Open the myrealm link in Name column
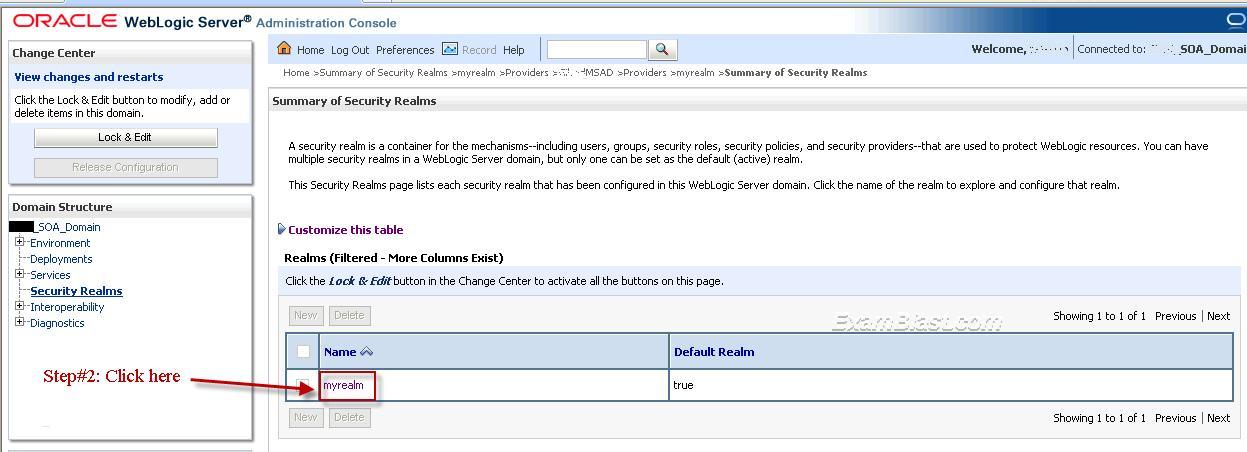 [343, 385]
